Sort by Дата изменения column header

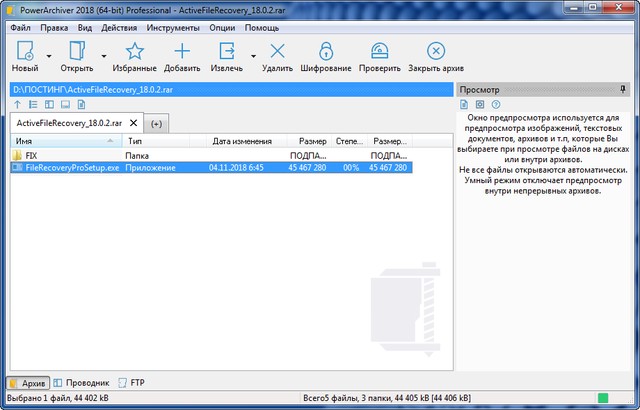236,141
